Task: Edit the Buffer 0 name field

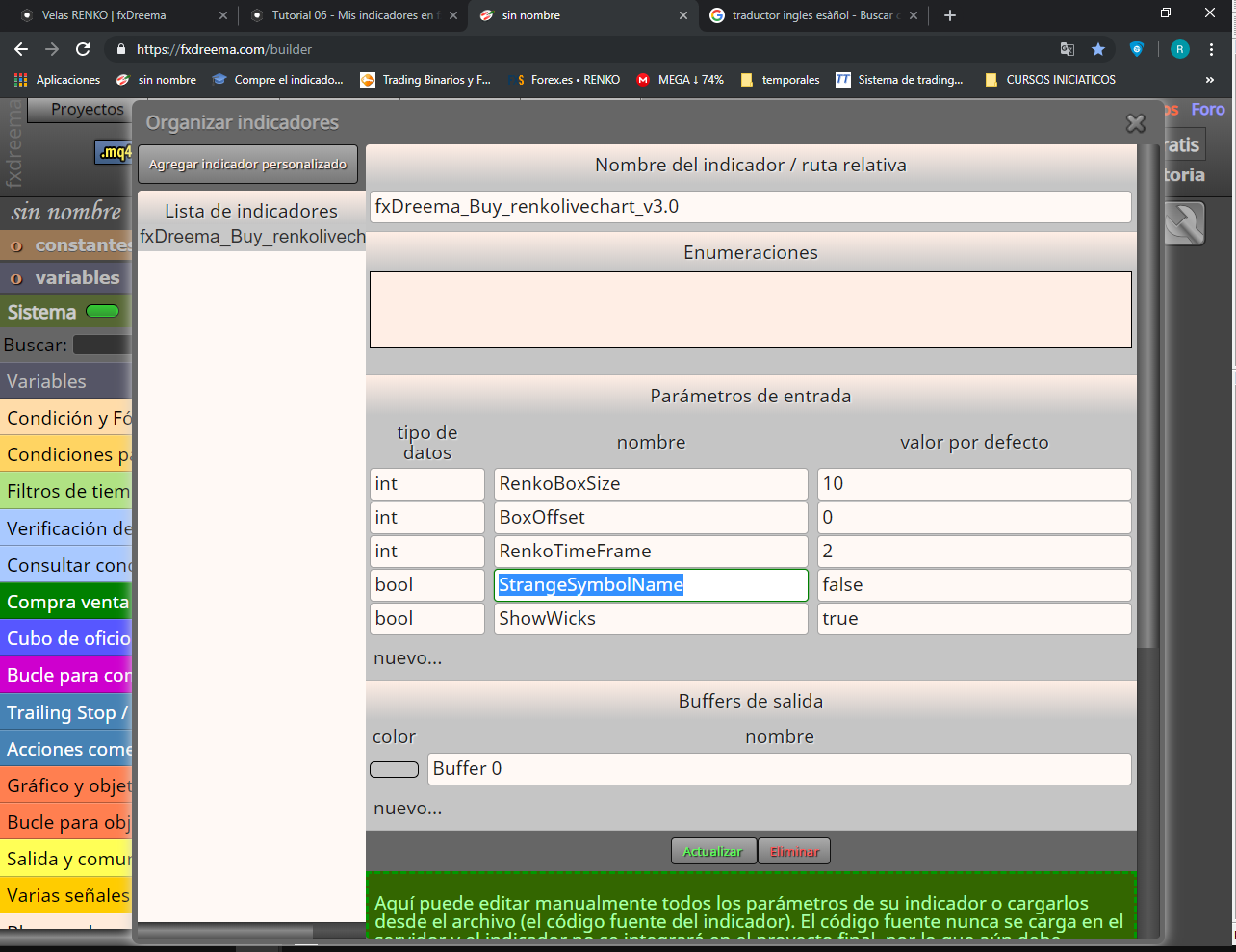Action: click(x=780, y=769)
